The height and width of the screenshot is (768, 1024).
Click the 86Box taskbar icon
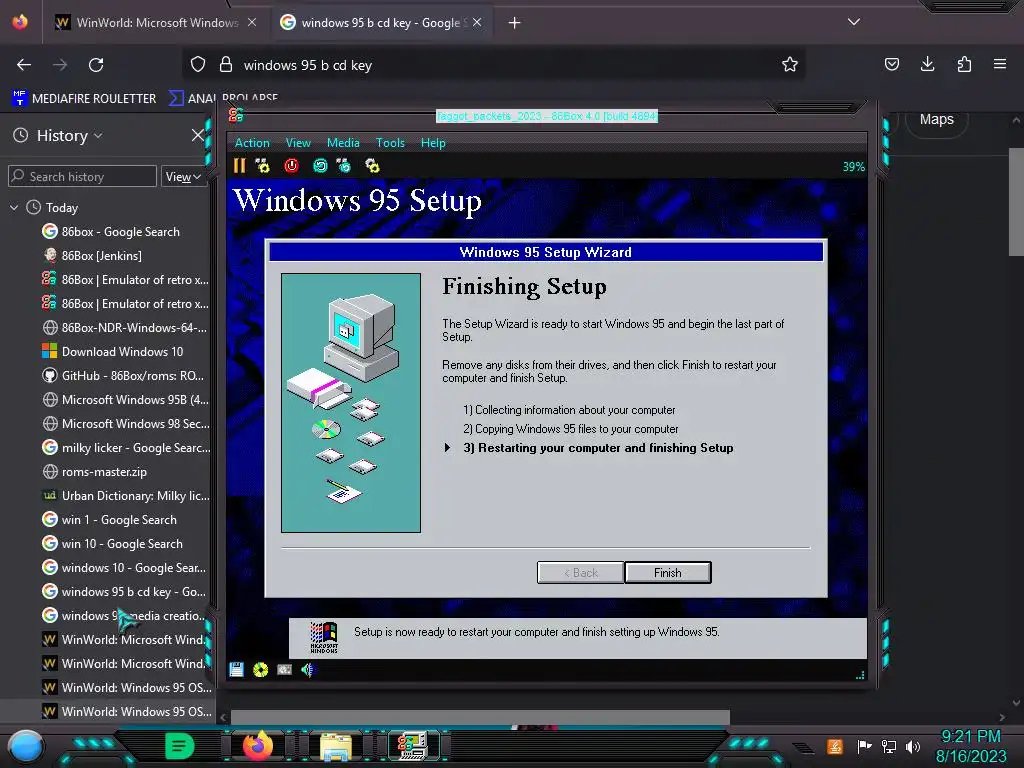(413, 746)
